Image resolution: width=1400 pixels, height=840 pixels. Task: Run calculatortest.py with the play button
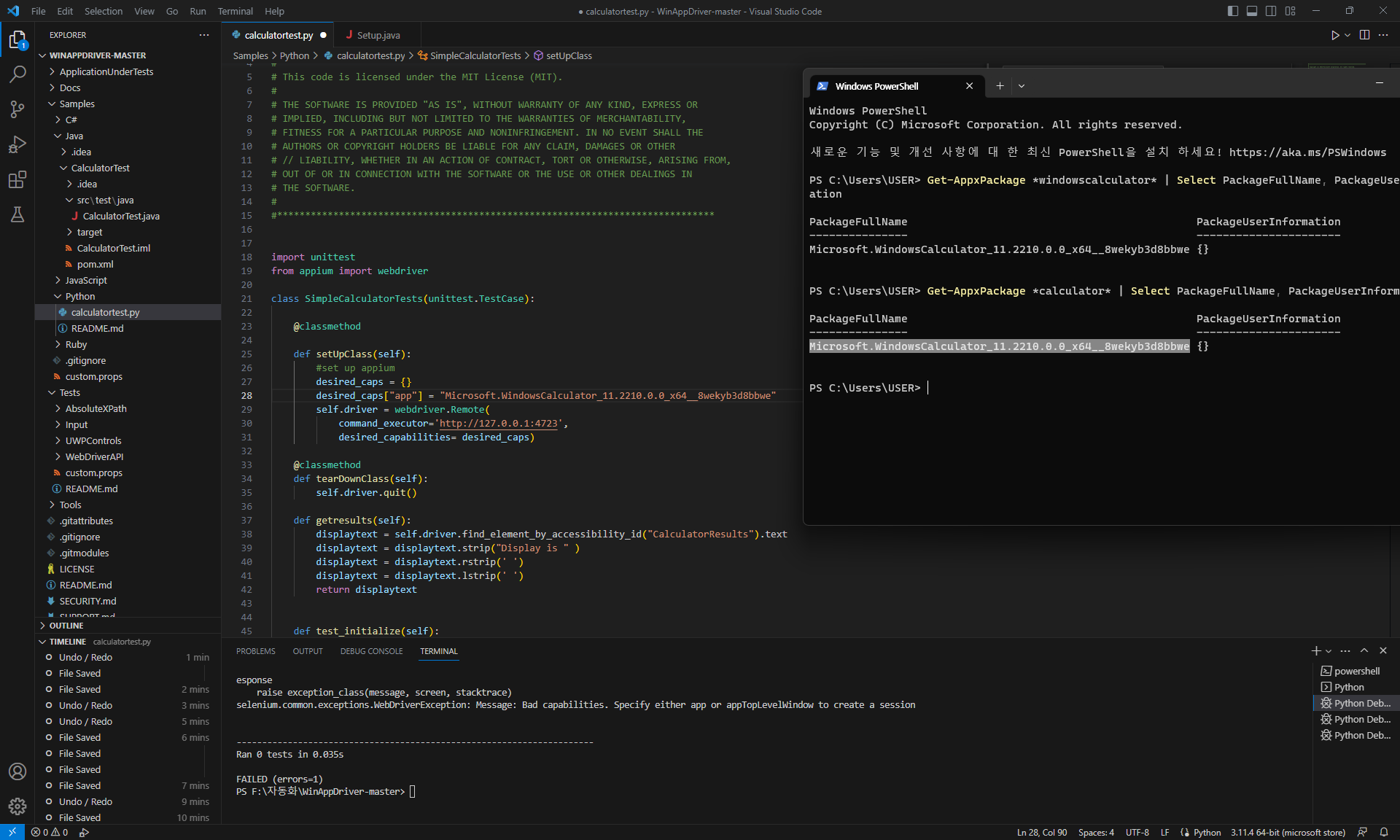coord(1335,35)
